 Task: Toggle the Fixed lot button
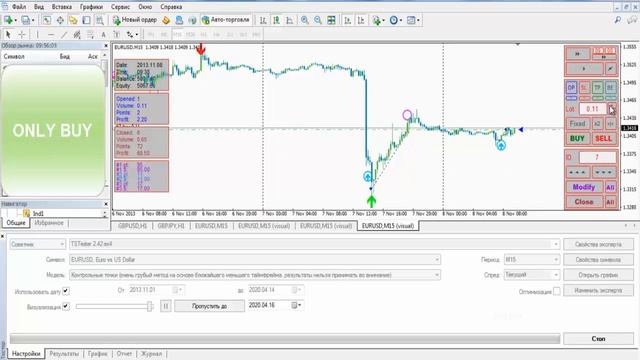click(577, 123)
